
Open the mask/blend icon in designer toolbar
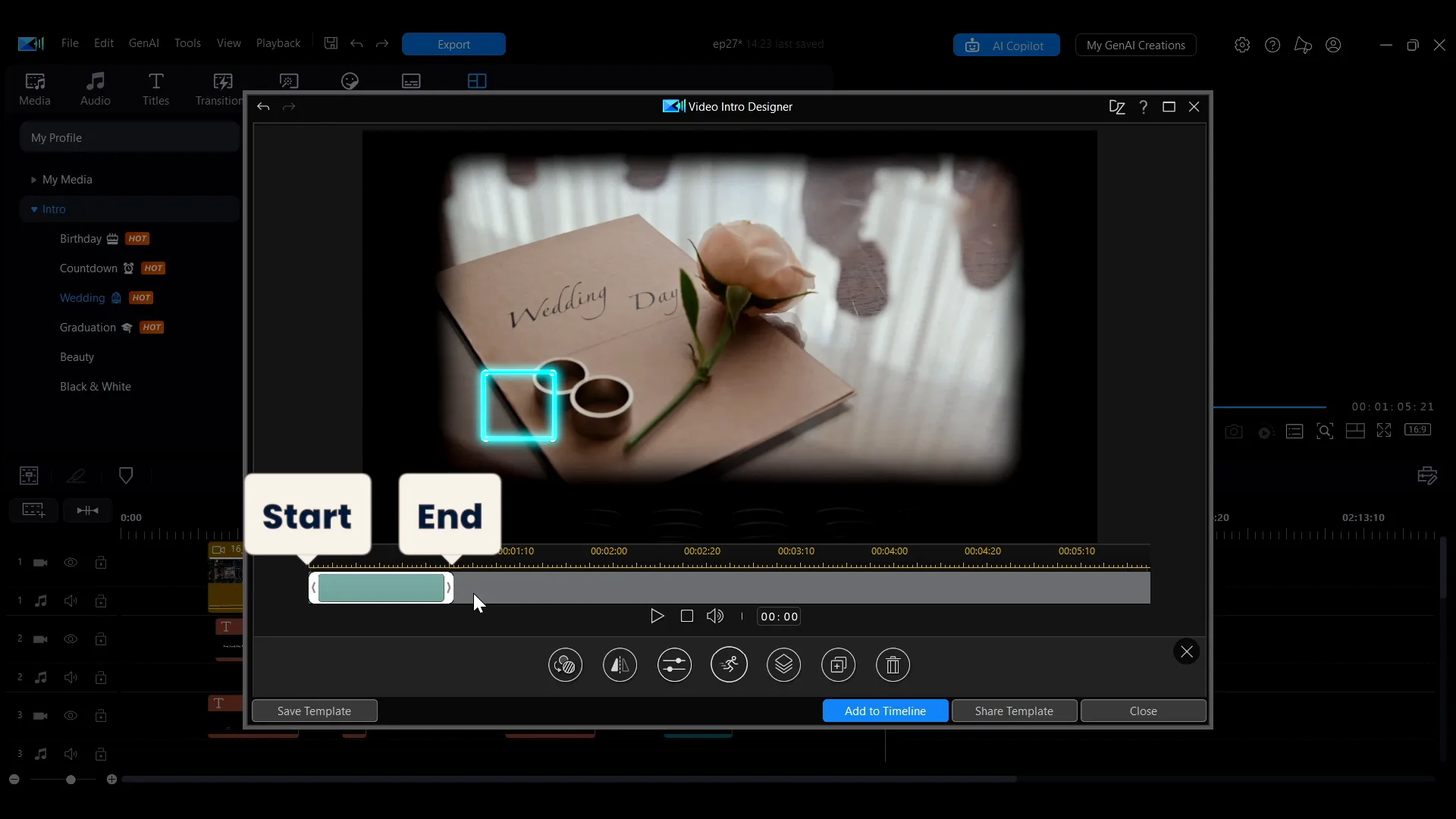tap(565, 665)
